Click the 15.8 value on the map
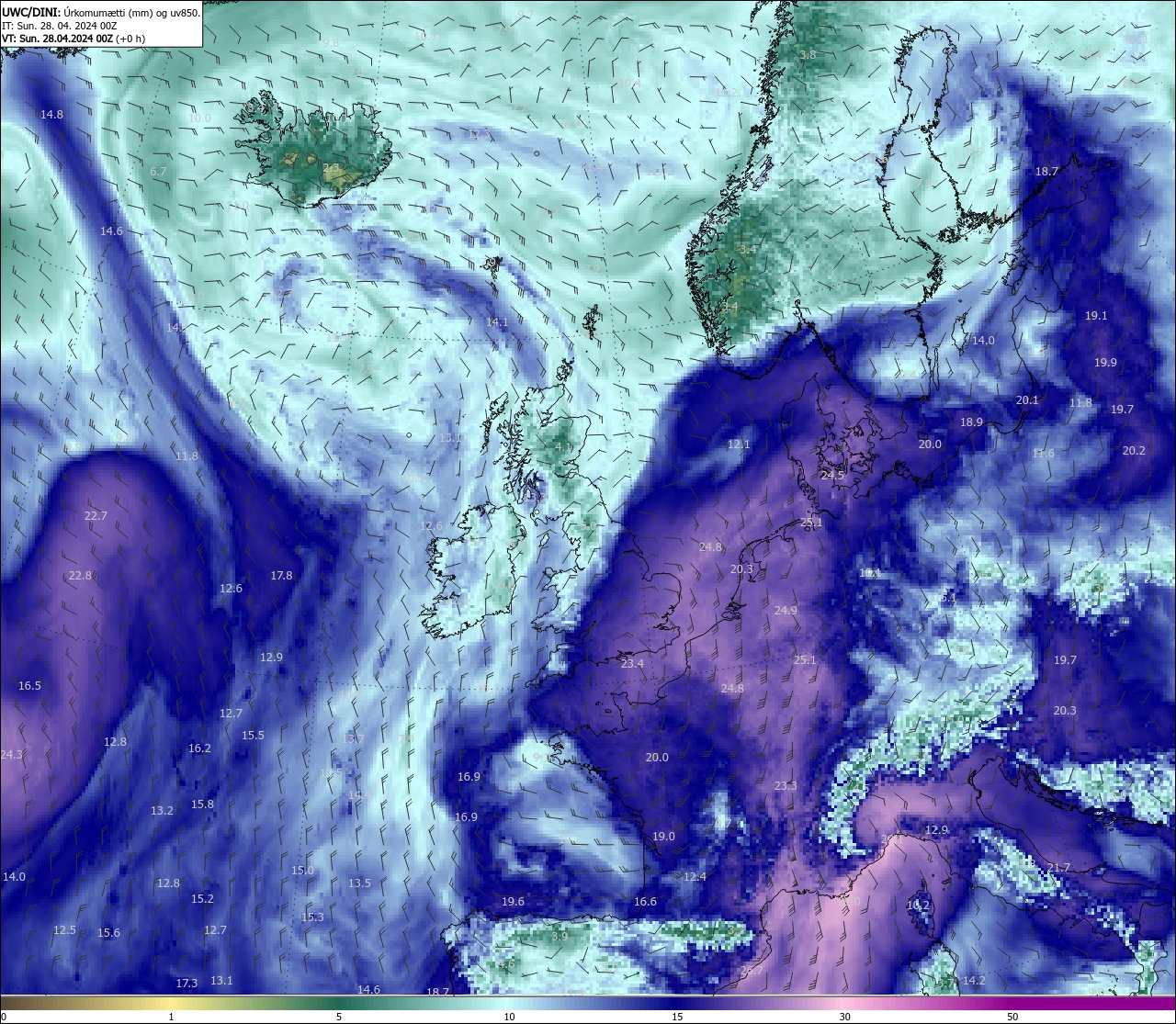The height and width of the screenshot is (1024, 1176). point(202,805)
